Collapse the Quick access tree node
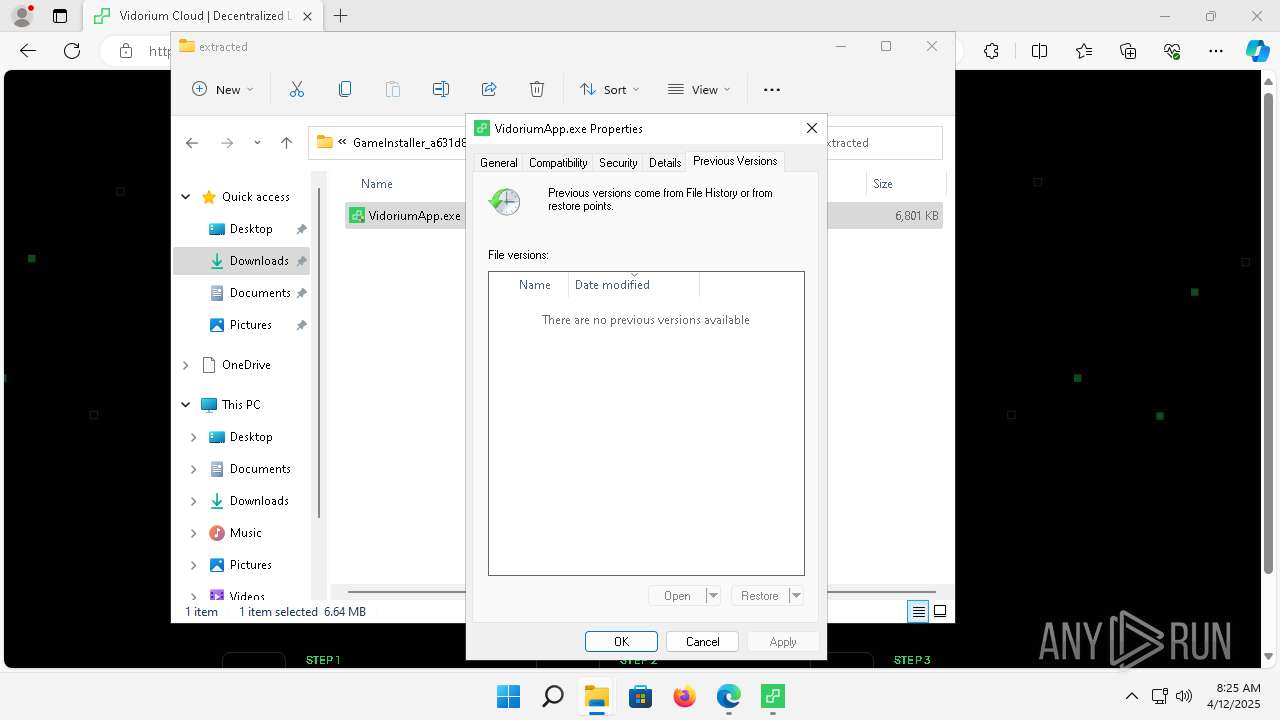 pyautogui.click(x=186, y=197)
